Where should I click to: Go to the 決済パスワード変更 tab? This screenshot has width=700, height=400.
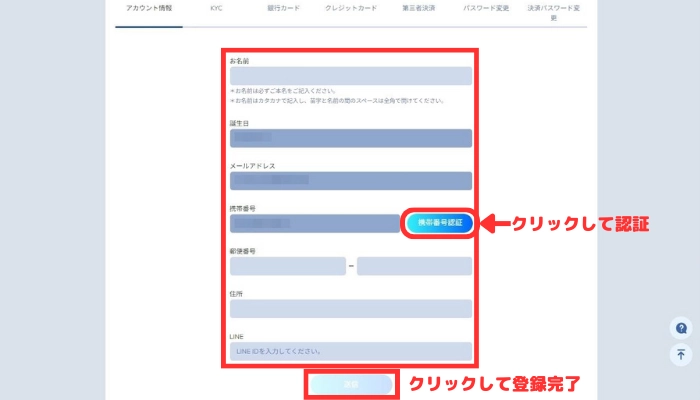(554, 13)
